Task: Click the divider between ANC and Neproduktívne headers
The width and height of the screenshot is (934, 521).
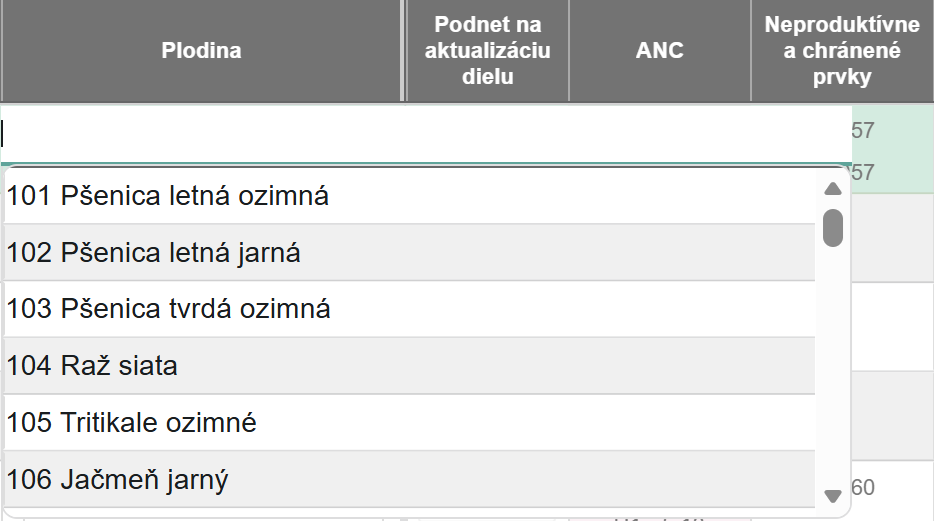Action: (x=751, y=50)
